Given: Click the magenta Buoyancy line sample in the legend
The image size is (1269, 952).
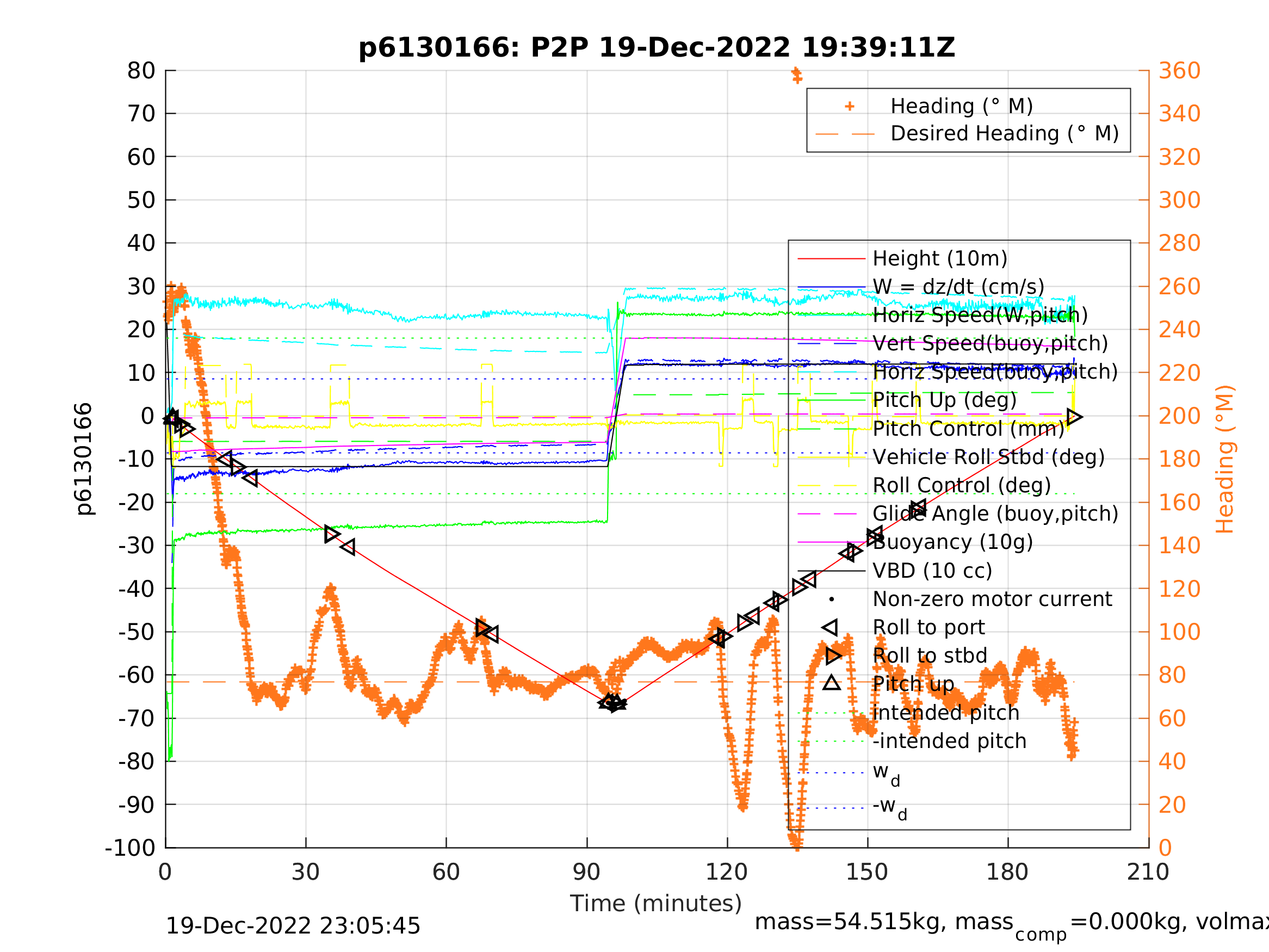Looking at the screenshot, I should click(831, 542).
